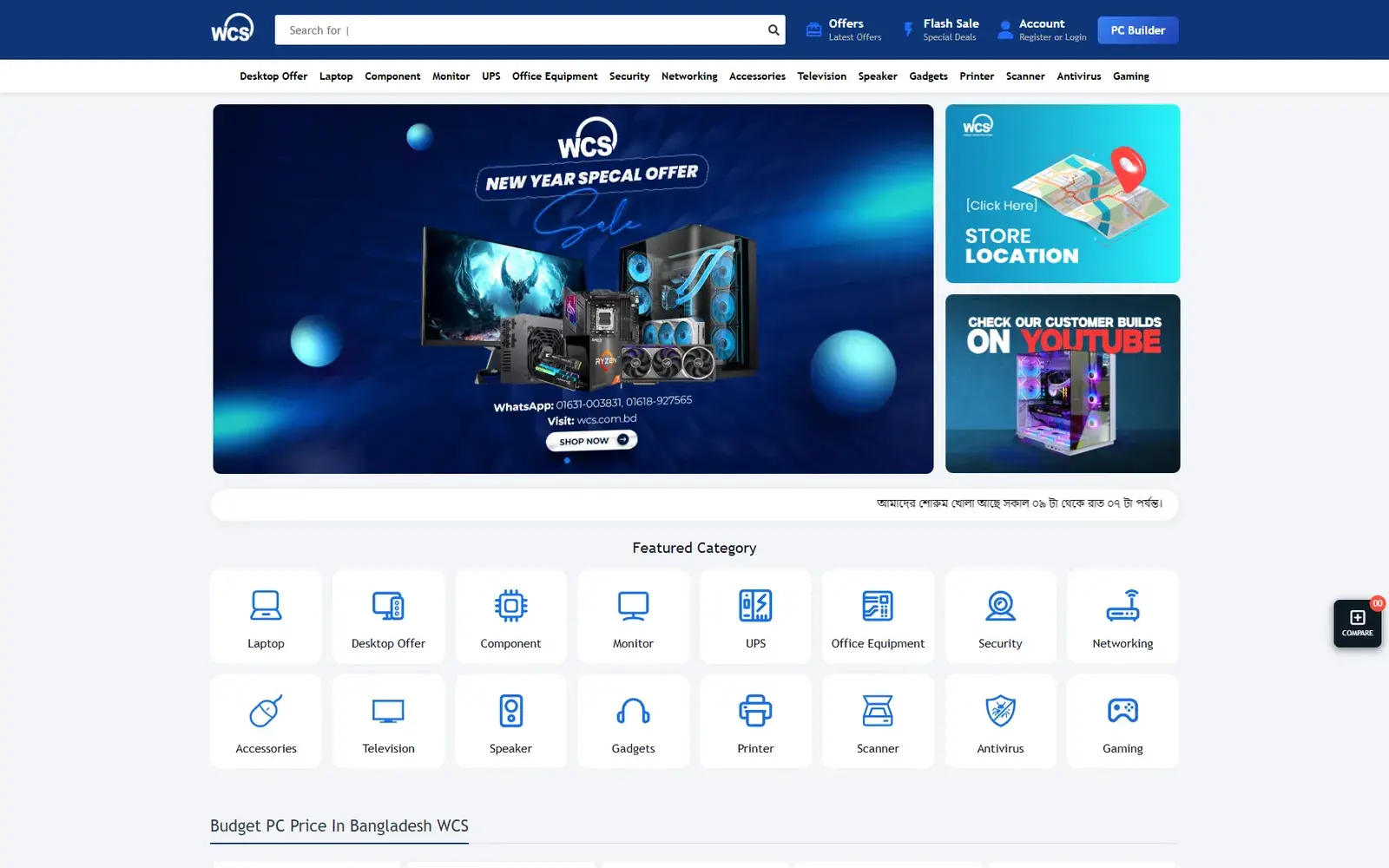Open the Television featured category card
The width and height of the screenshot is (1389, 868).
point(388,721)
